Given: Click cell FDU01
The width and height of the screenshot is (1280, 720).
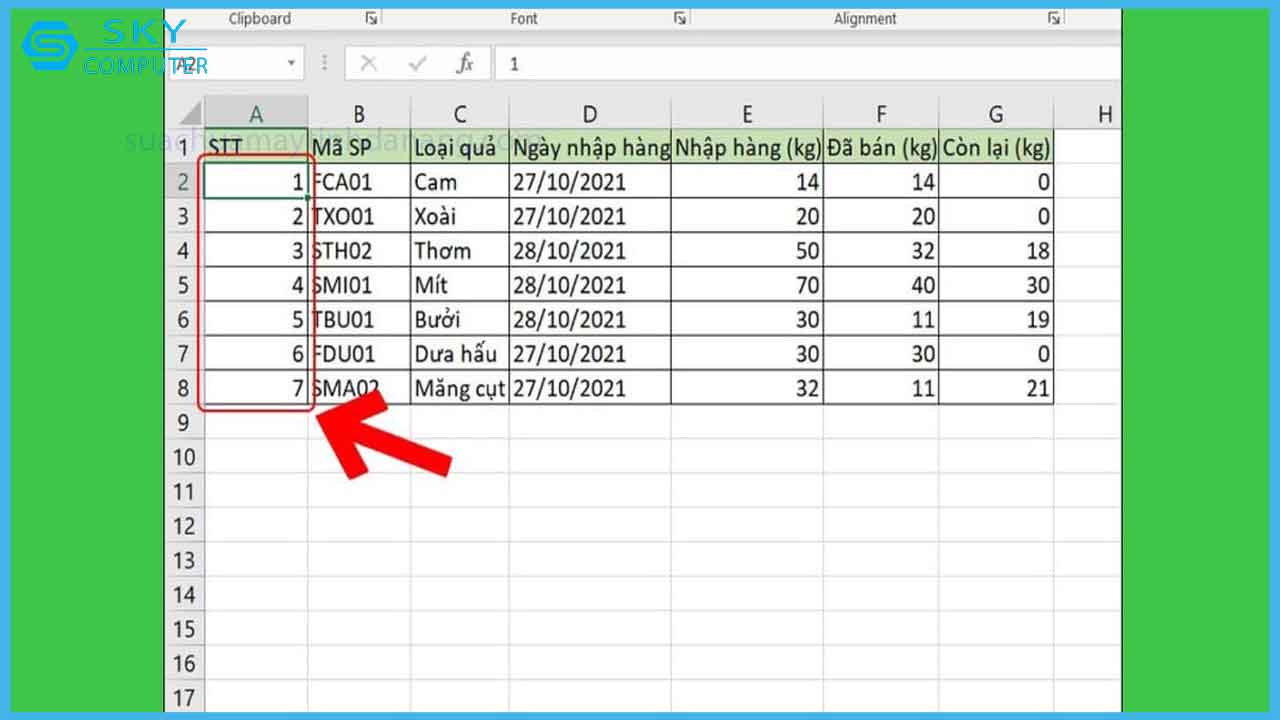Looking at the screenshot, I should [359, 354].
